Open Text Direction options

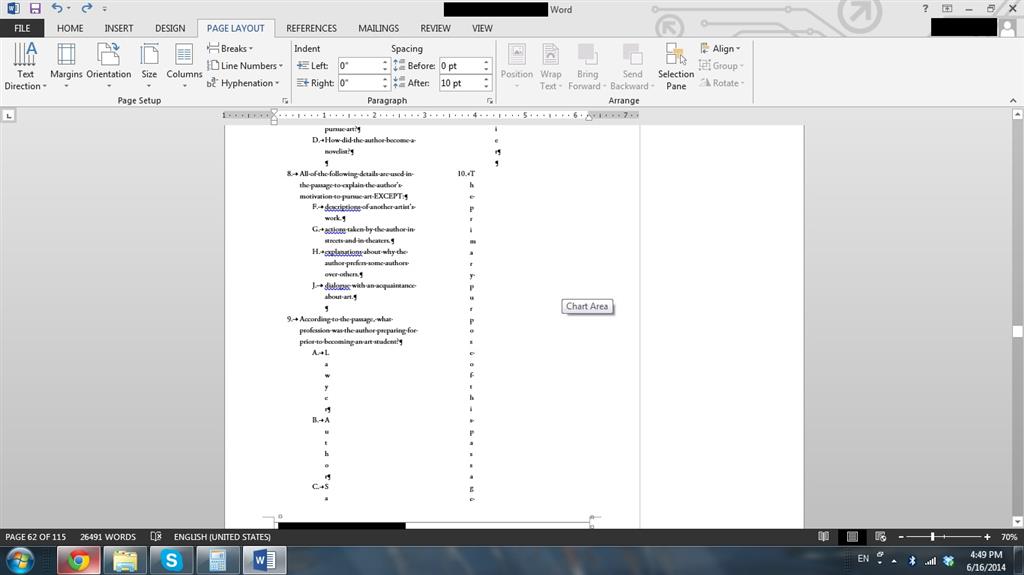(x=25, y=66)
